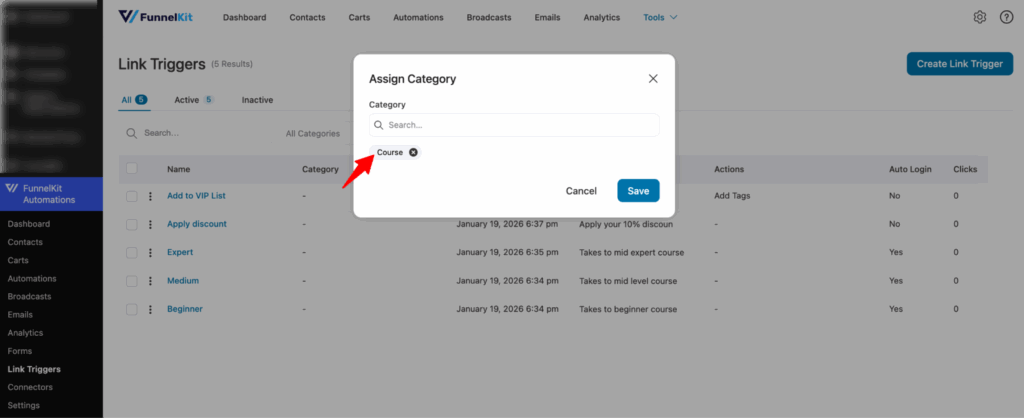
Task: Click the Save button in dialog
Action: pyautogui.click(x=638, y=191)
